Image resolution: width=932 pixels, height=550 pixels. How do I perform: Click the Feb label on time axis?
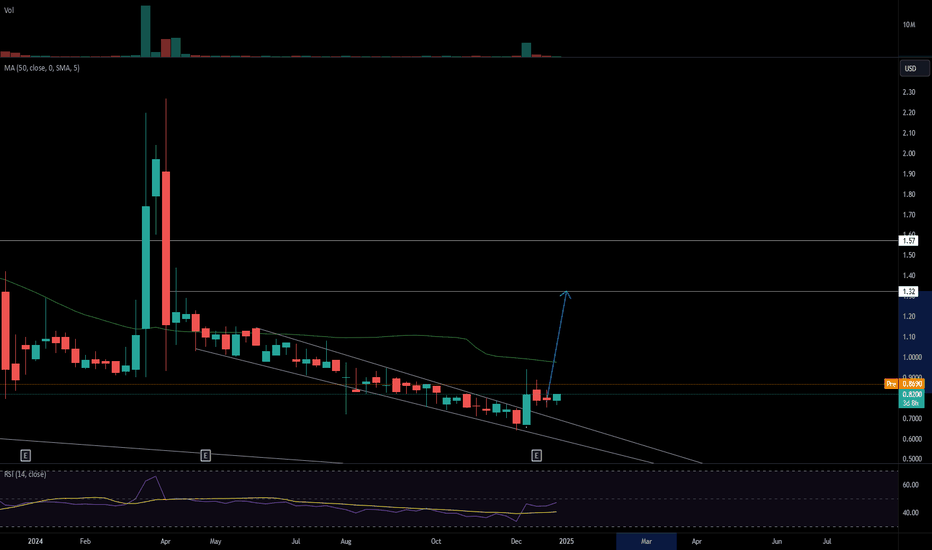coord(85,541)
